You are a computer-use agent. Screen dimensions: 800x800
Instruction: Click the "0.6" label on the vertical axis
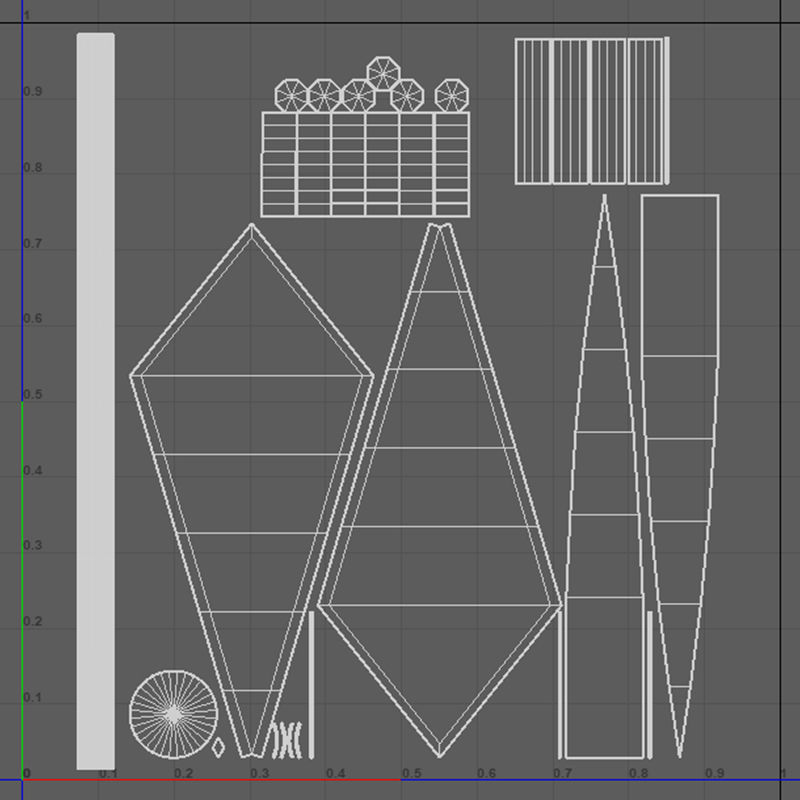pos(33,319)
